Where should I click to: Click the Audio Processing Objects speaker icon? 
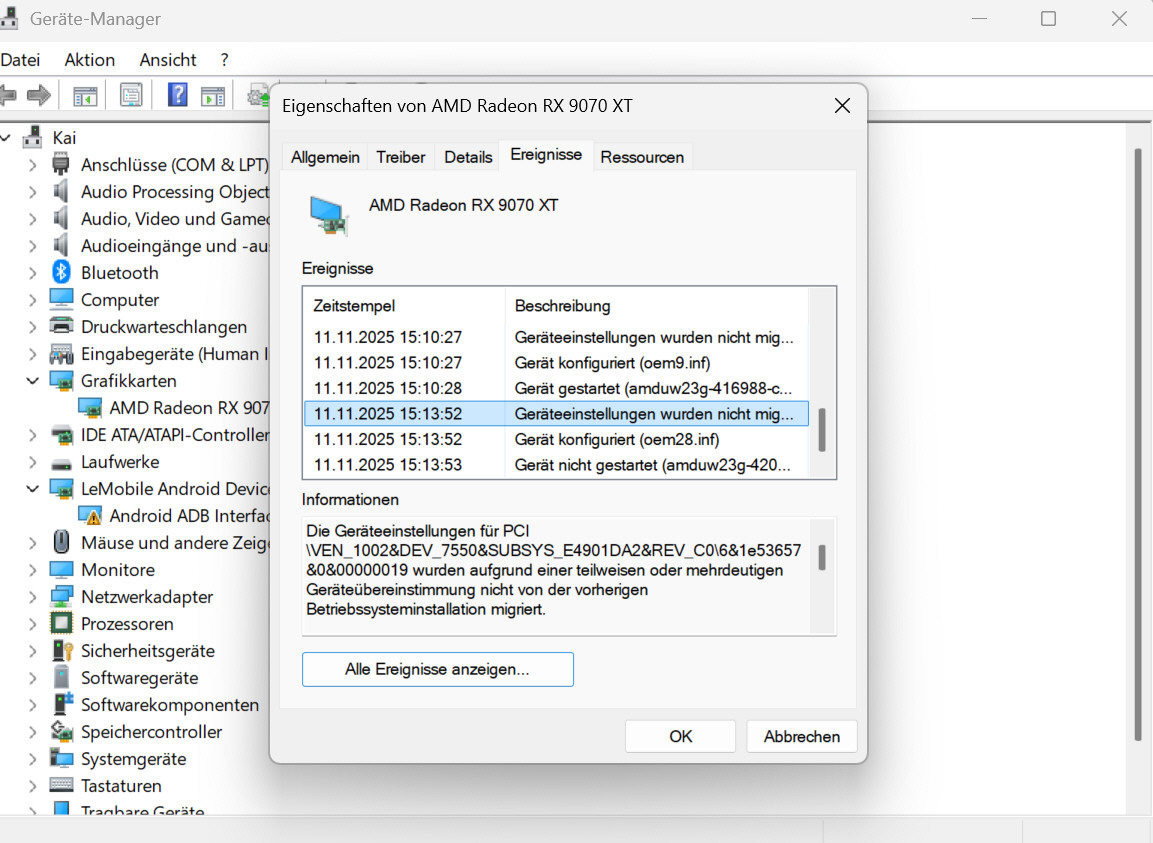pyautogui.click(x=61, y=191)
